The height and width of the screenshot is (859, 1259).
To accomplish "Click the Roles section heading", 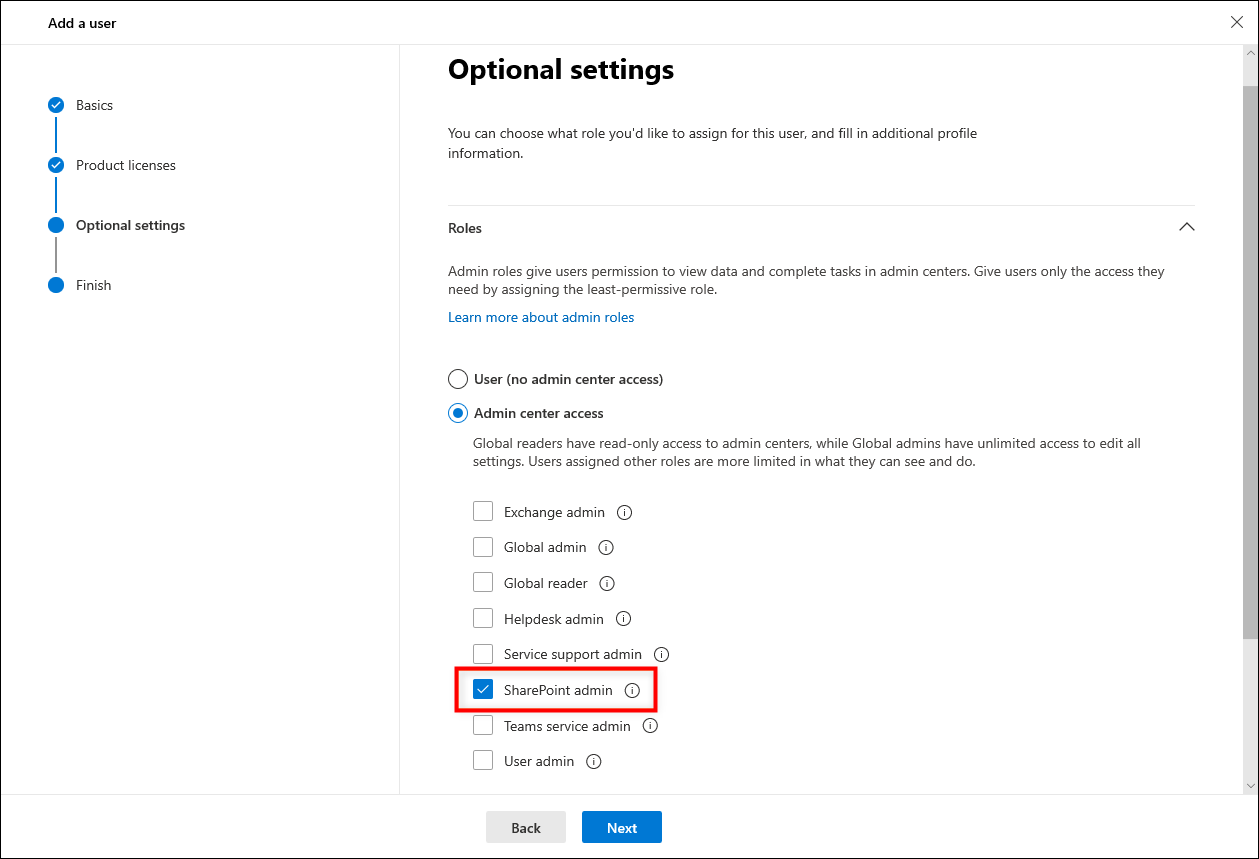I will 465,228.
